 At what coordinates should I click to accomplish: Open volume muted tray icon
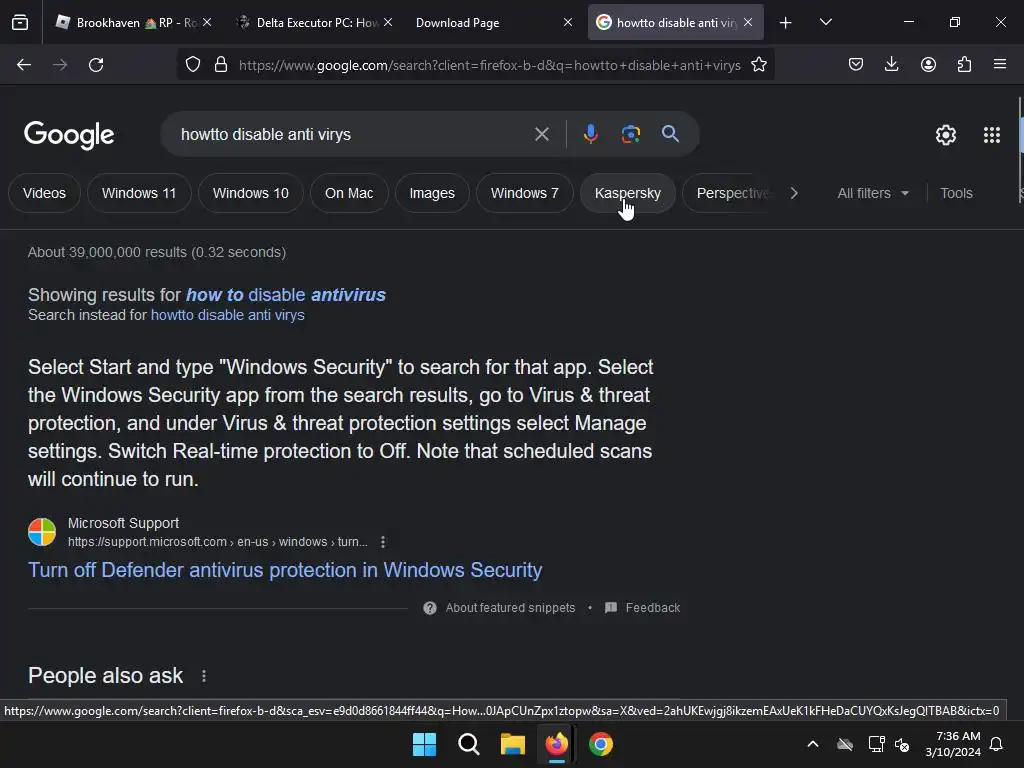tap(903, 744)
